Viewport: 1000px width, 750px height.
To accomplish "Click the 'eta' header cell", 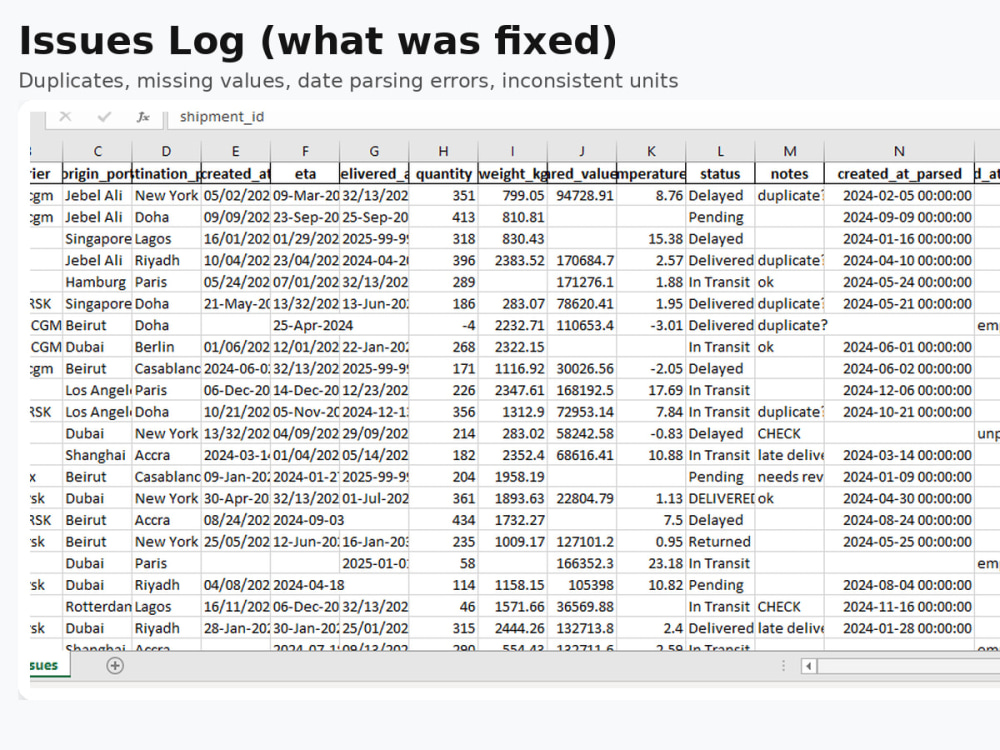I will pos(305,173).
